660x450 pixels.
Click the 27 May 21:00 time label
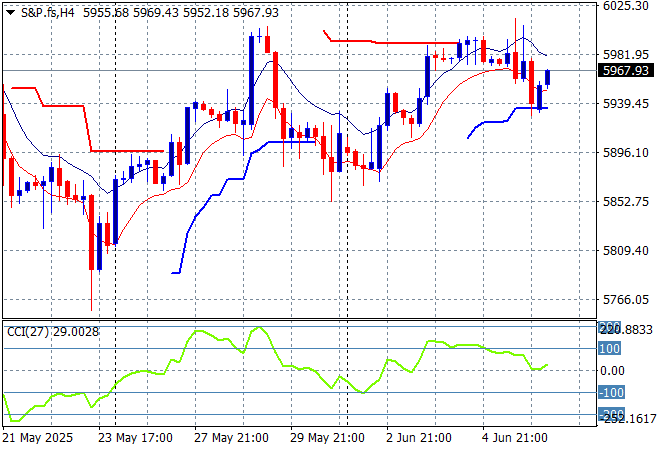pos(231,438)
